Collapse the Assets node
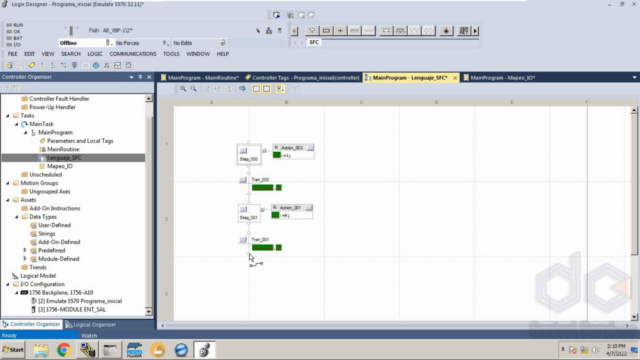The image size is (640, 360). click(x=7, y=200)
